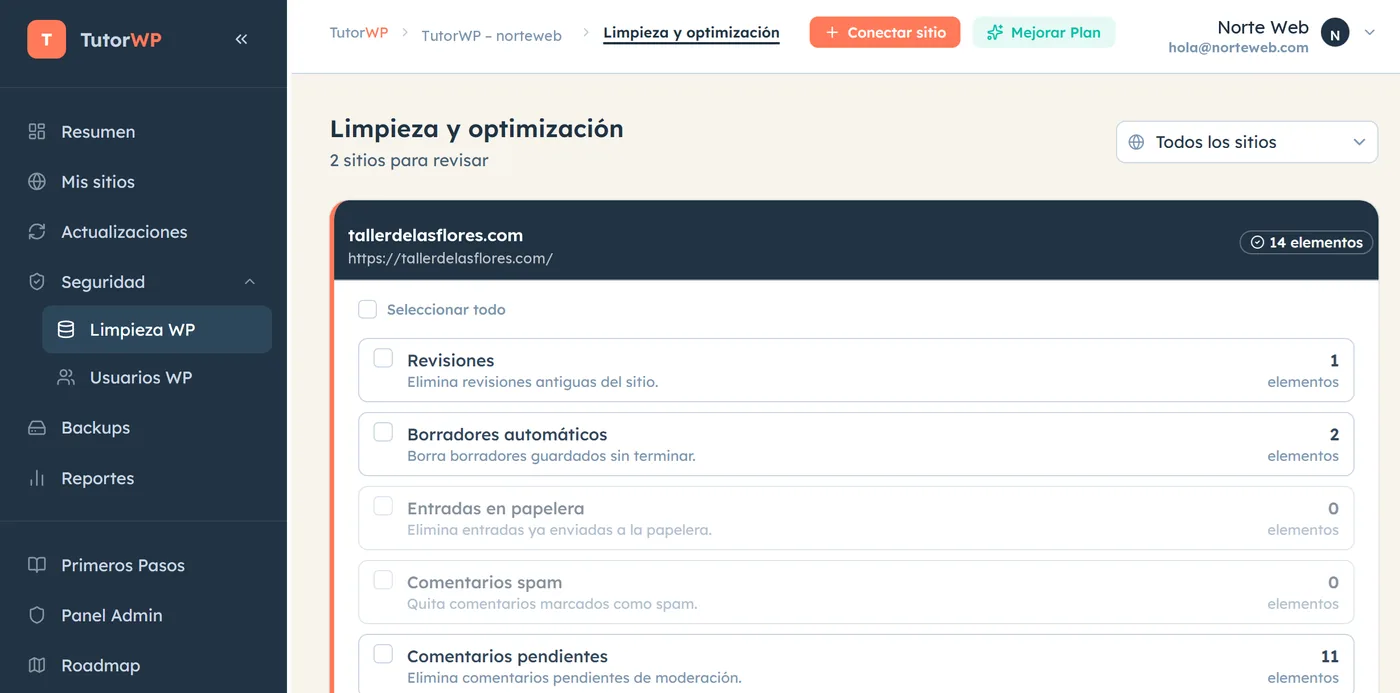Check the Revisiones checkbox
The image size is (1400, 693).
click(383, 358)
